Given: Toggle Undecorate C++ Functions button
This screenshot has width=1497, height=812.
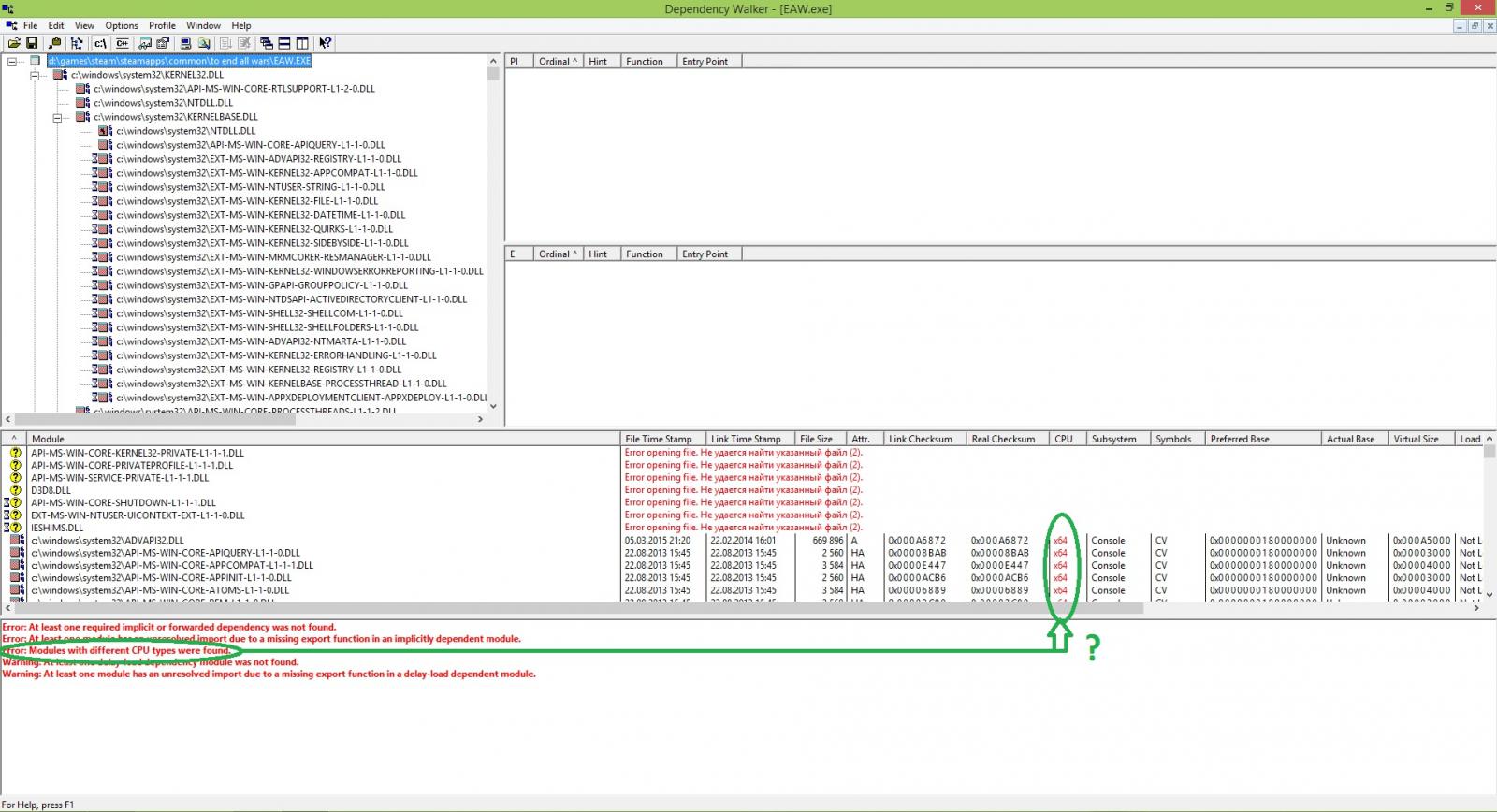Looking at the screenshot, I should (x=123, y=43).
